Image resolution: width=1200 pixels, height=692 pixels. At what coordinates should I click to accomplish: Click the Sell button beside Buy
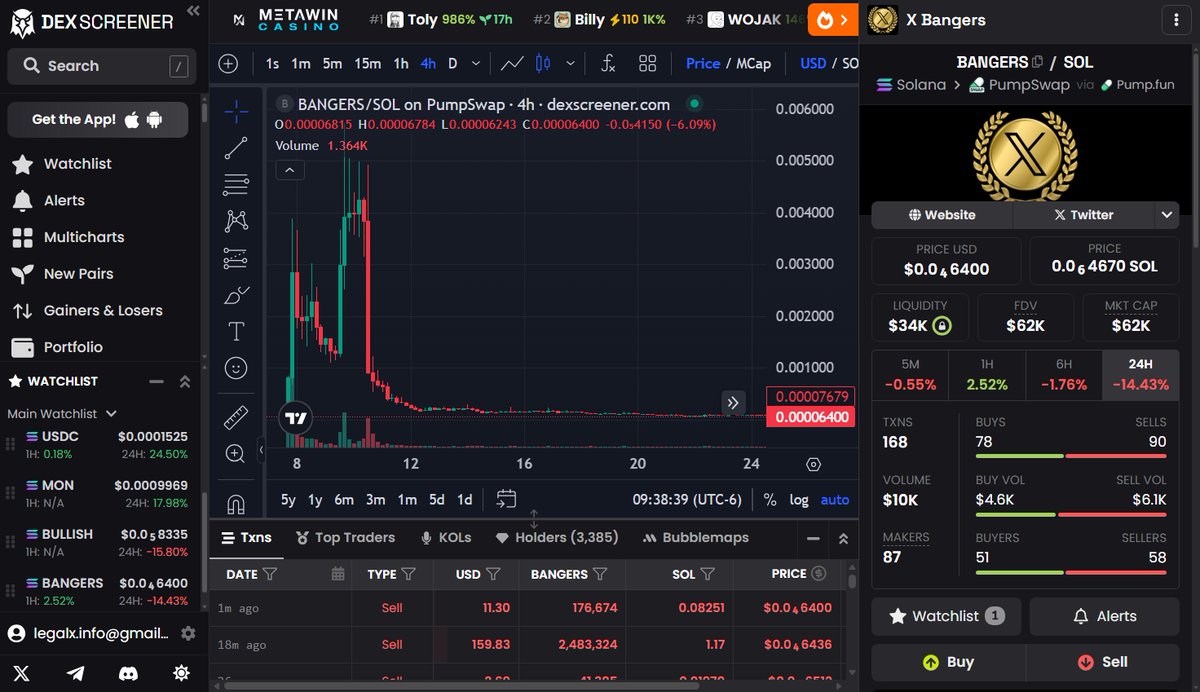pos(1102,662)
